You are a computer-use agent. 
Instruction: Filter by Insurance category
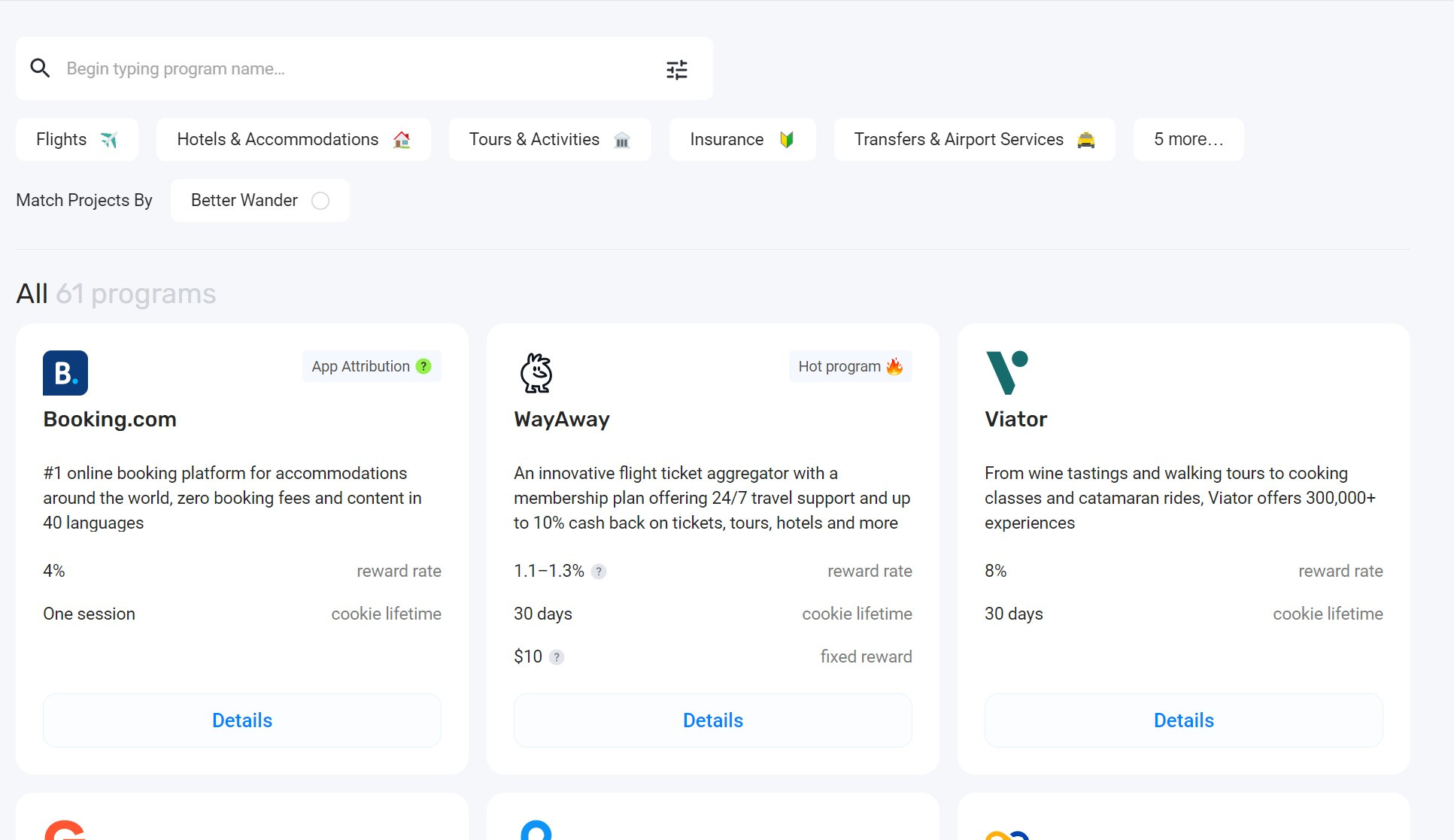pyautogui.click(x=742, y=139)
